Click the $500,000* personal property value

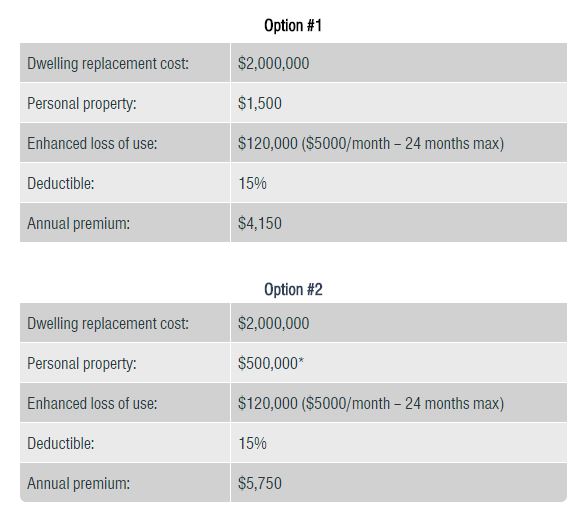click(271, 364)
